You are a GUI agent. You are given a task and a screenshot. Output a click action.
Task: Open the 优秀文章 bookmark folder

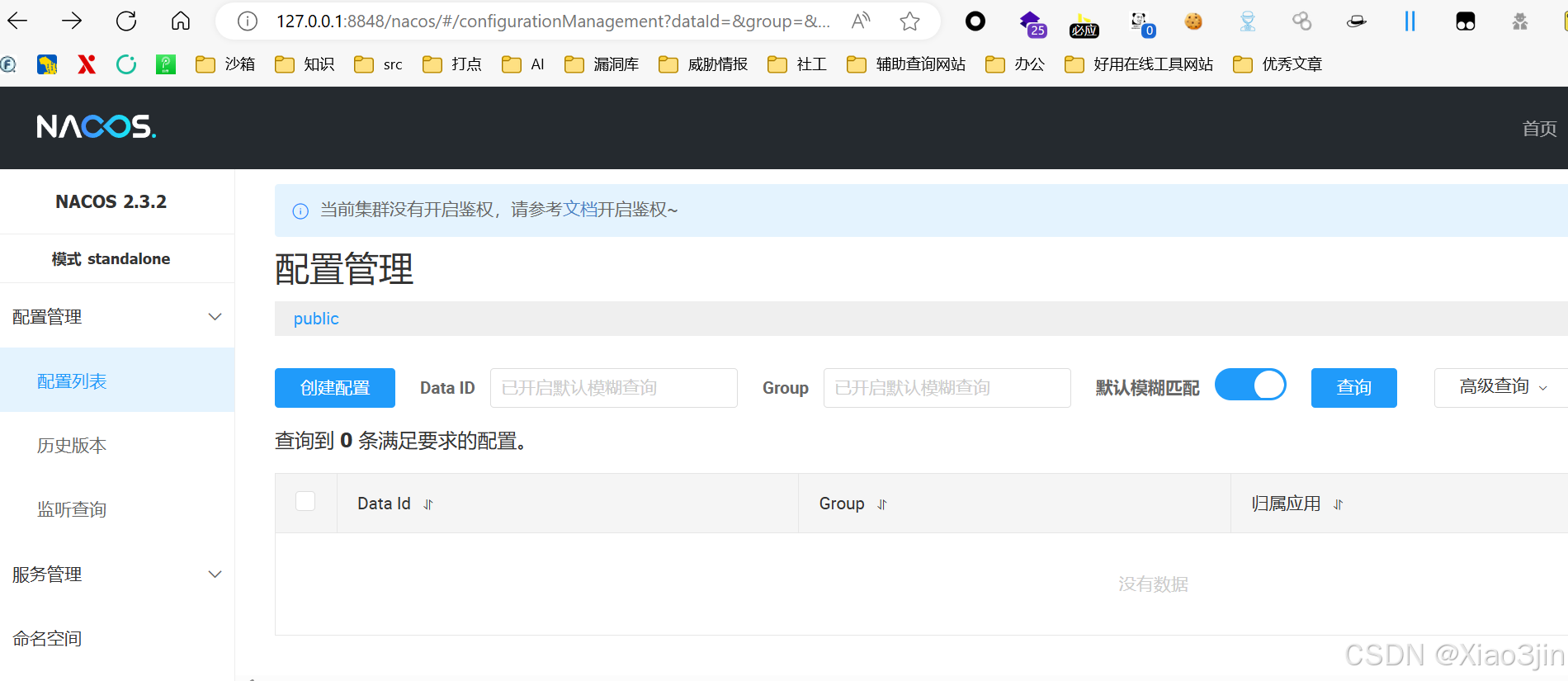pos(1278,64)
